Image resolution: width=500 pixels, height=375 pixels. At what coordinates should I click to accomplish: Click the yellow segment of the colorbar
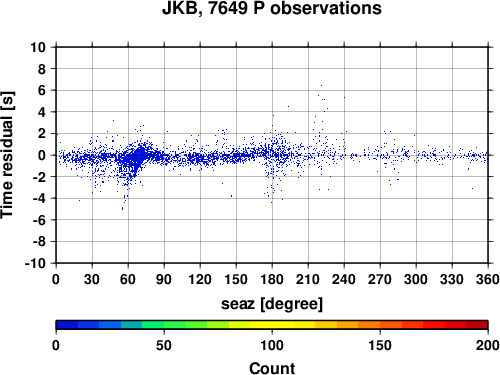tap(272, 325)
